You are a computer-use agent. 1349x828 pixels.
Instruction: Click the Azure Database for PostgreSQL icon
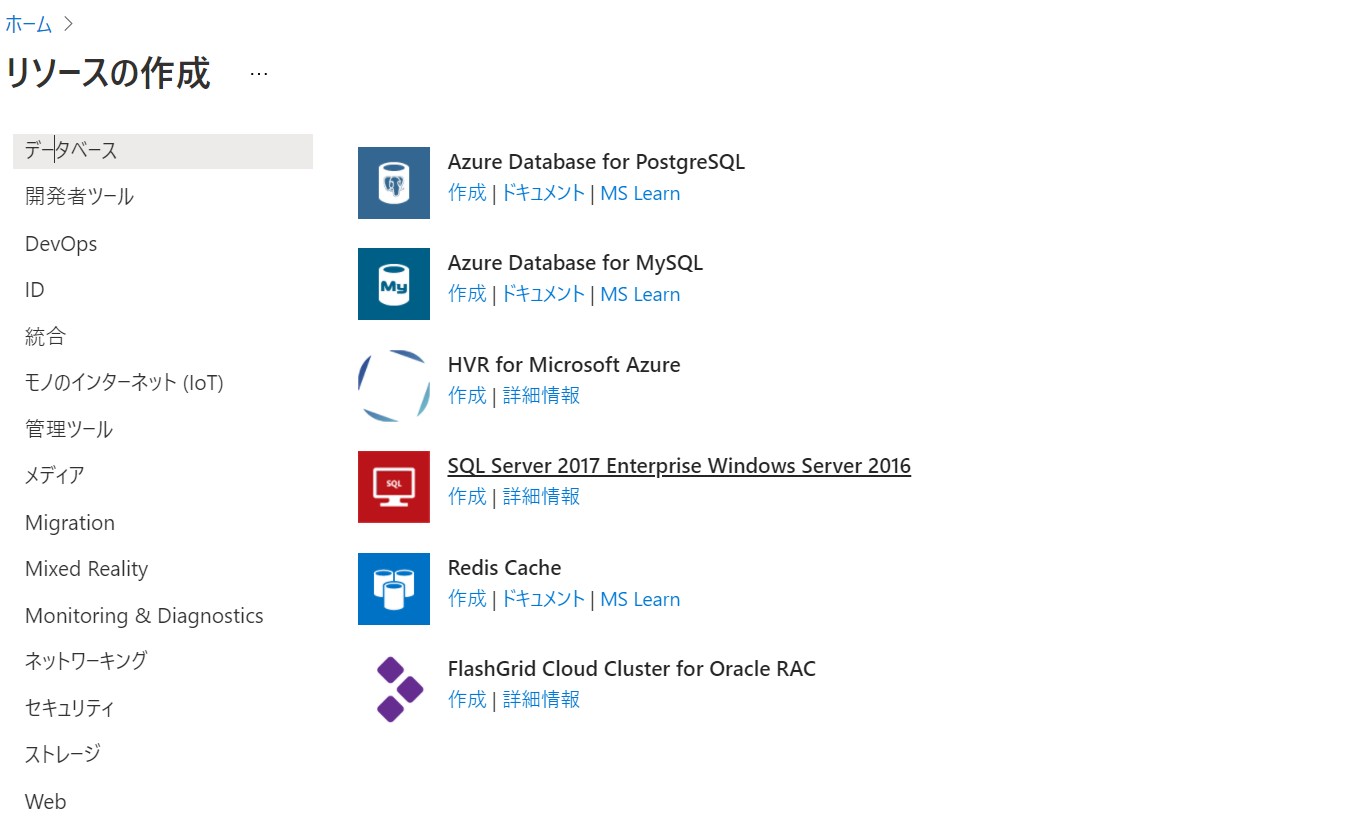click(x=394, y=183)
